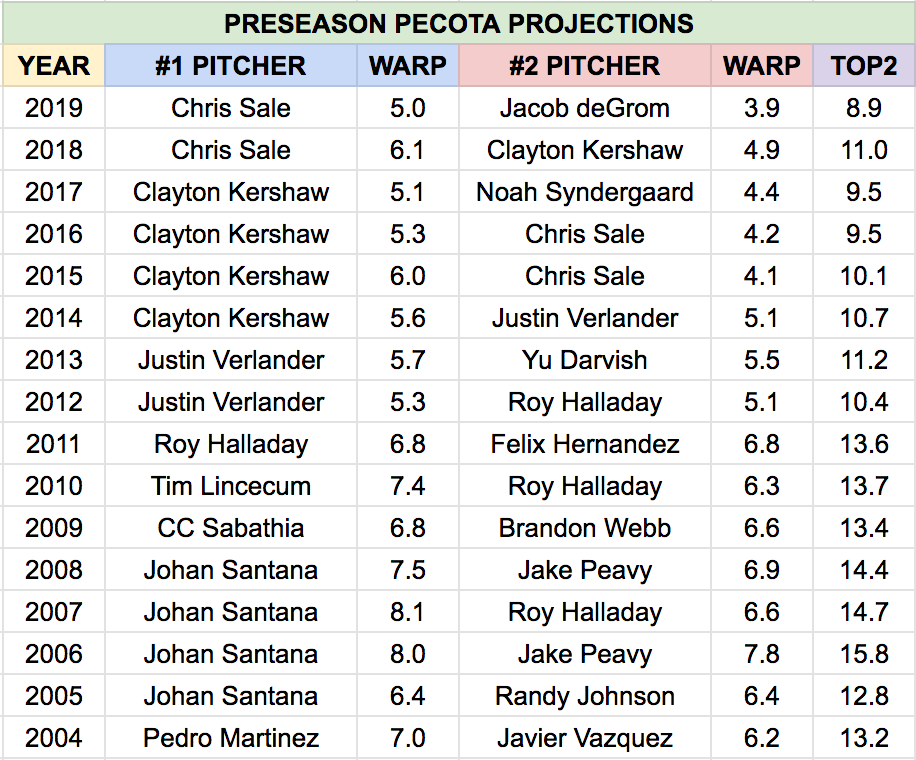916x760 pixels.
Task: Select the 2013 year cell
Action: (54, 360)
